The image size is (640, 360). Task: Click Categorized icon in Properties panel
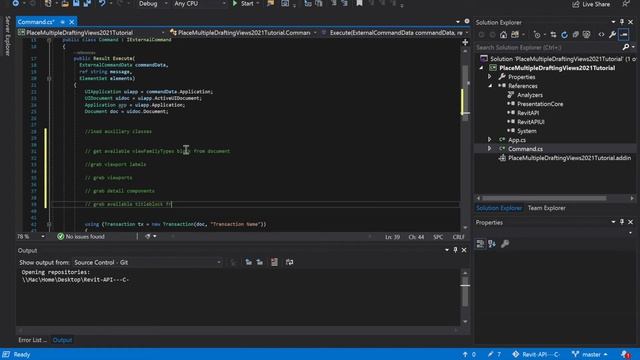(480, 244)
